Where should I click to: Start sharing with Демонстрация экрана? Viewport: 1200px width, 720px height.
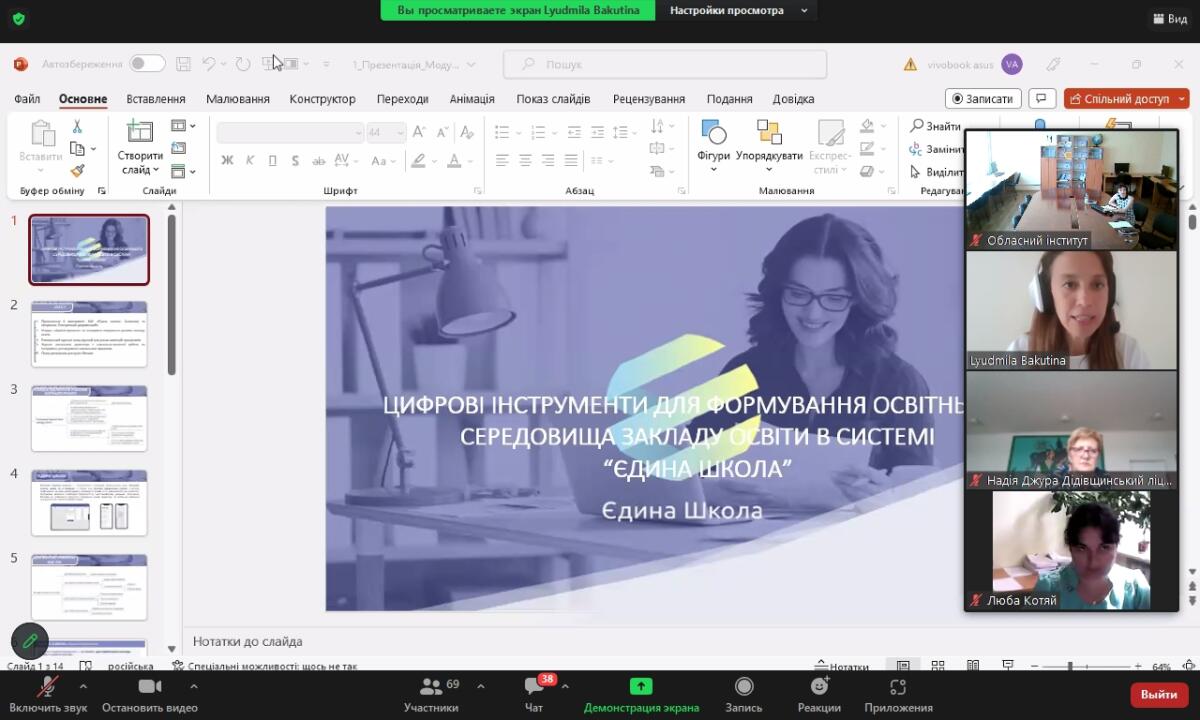click(x=641, y=693)
